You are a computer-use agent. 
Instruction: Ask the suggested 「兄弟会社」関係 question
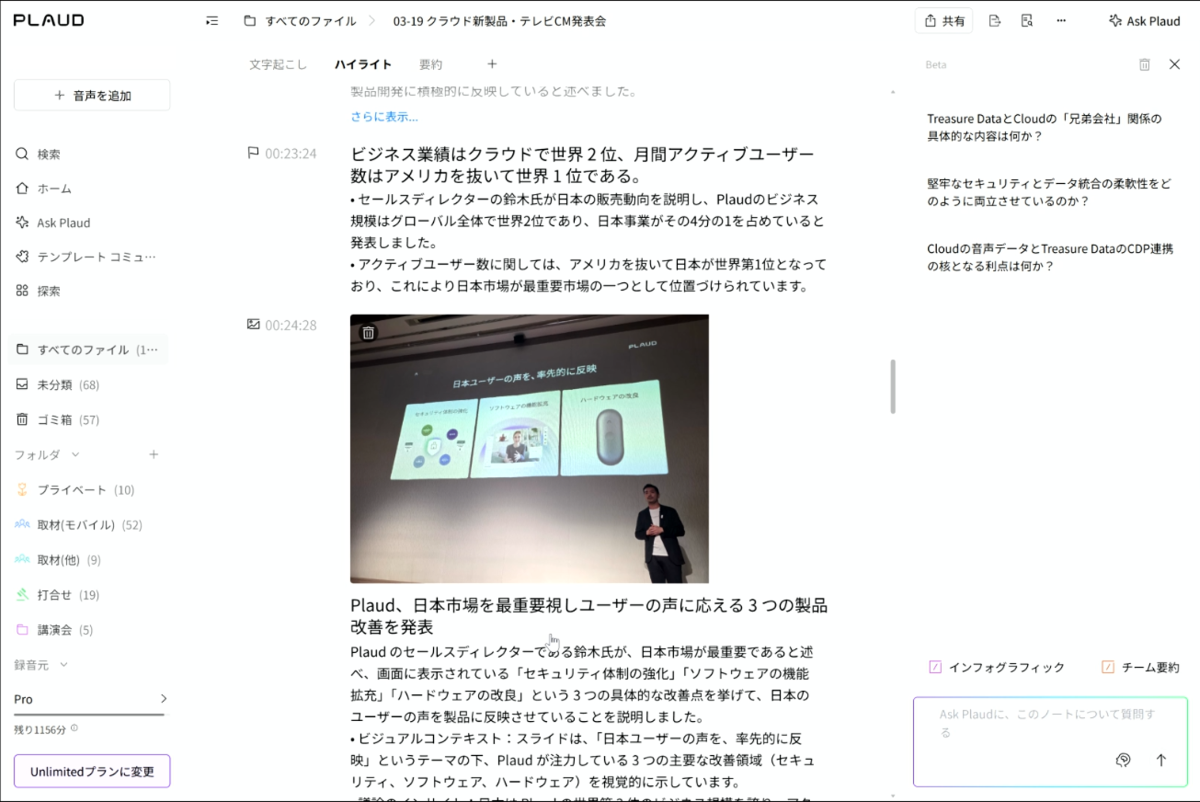pyautogui.click(x=1044, y=127)
